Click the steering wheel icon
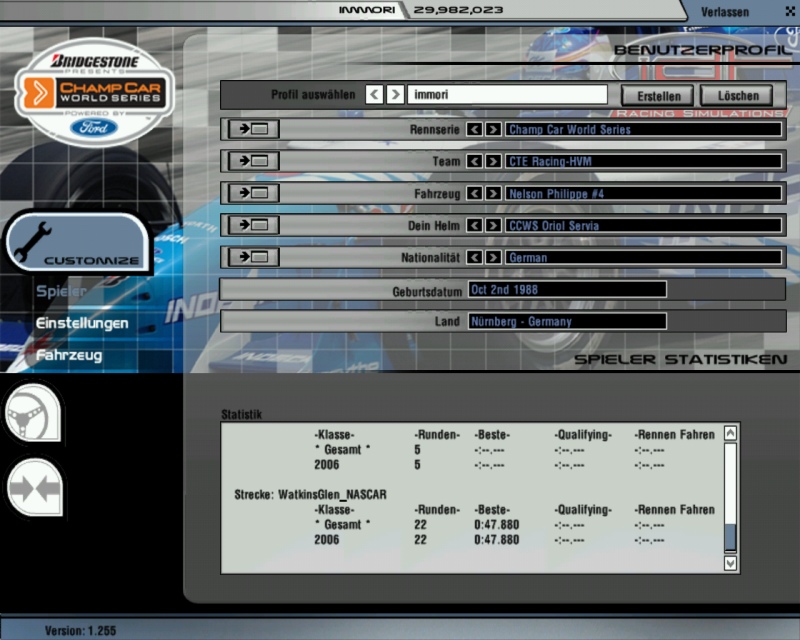Screen dimensions: 800x640 coord(33,414)
